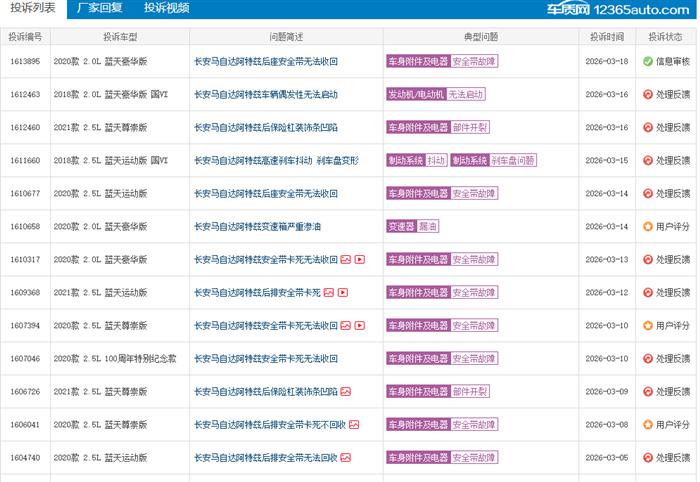
Task: Play video icon for complaint 1607394
Action: pyautogui.click(x=360, y=326)
